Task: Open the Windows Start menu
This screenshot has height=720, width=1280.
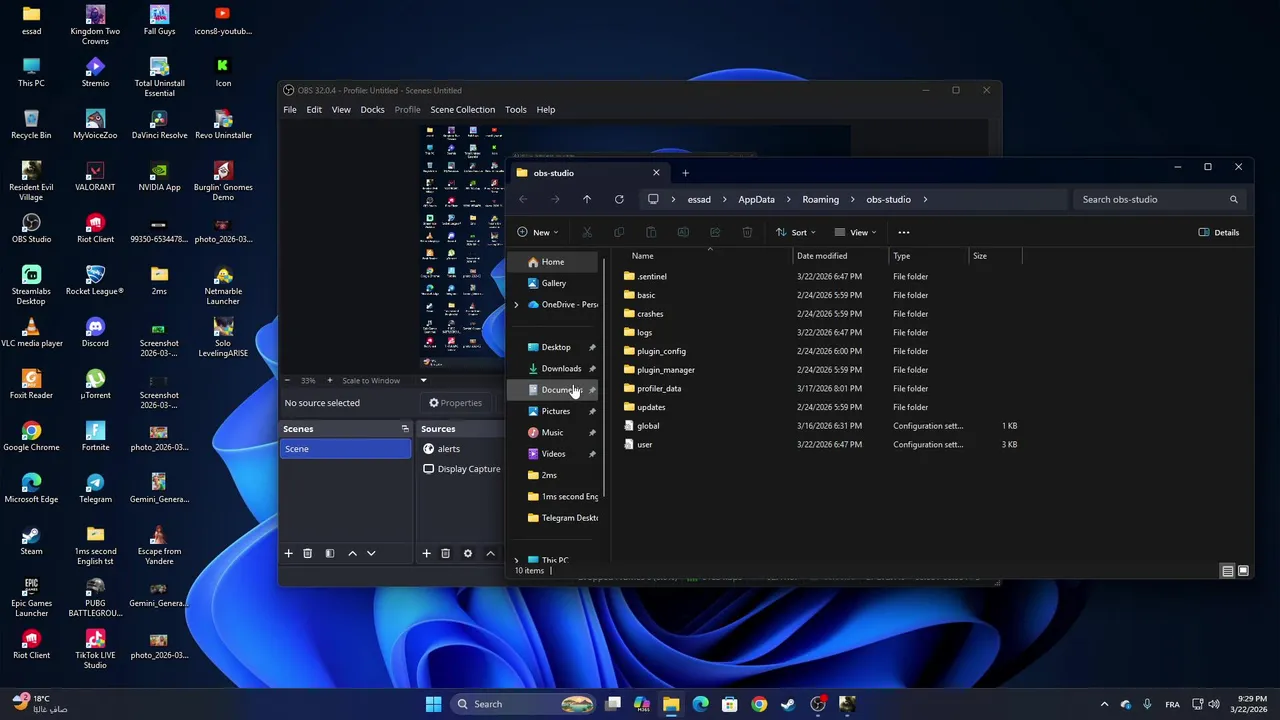Action: coord(433,704)
